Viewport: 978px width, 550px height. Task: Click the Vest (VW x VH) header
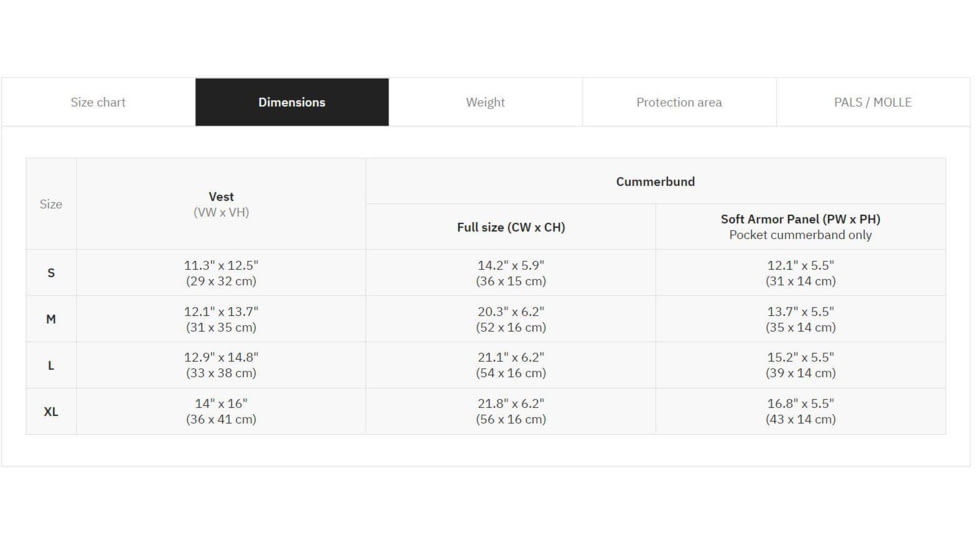point(221,204)
